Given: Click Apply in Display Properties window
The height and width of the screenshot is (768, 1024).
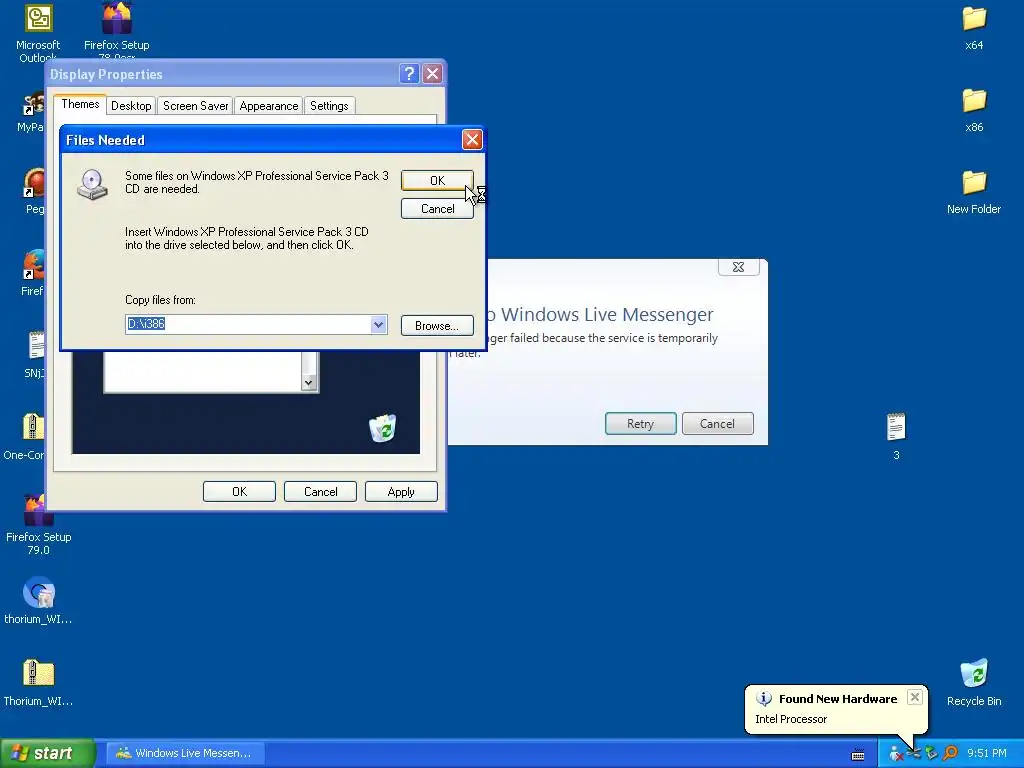Looking at the screenshot, I should coord(401,492).
